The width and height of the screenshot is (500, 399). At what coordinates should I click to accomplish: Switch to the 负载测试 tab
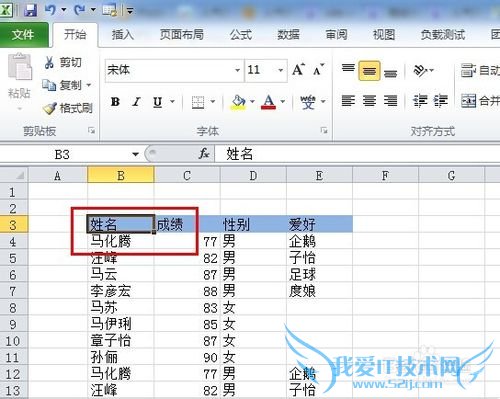443,35
